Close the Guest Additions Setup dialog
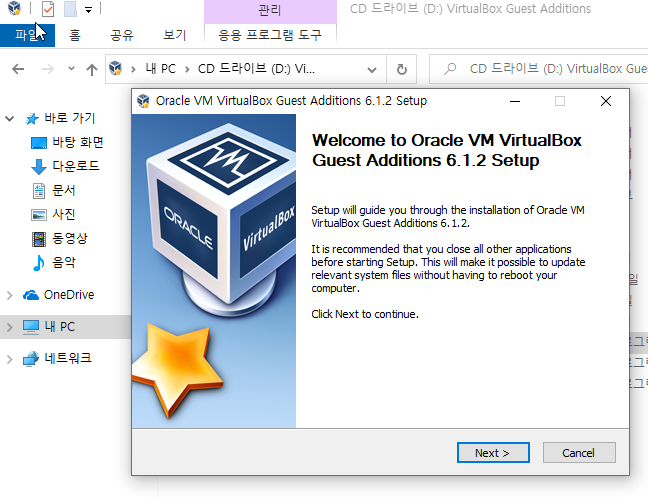Viewport: 648px width, 498px height. pos(606,101)
